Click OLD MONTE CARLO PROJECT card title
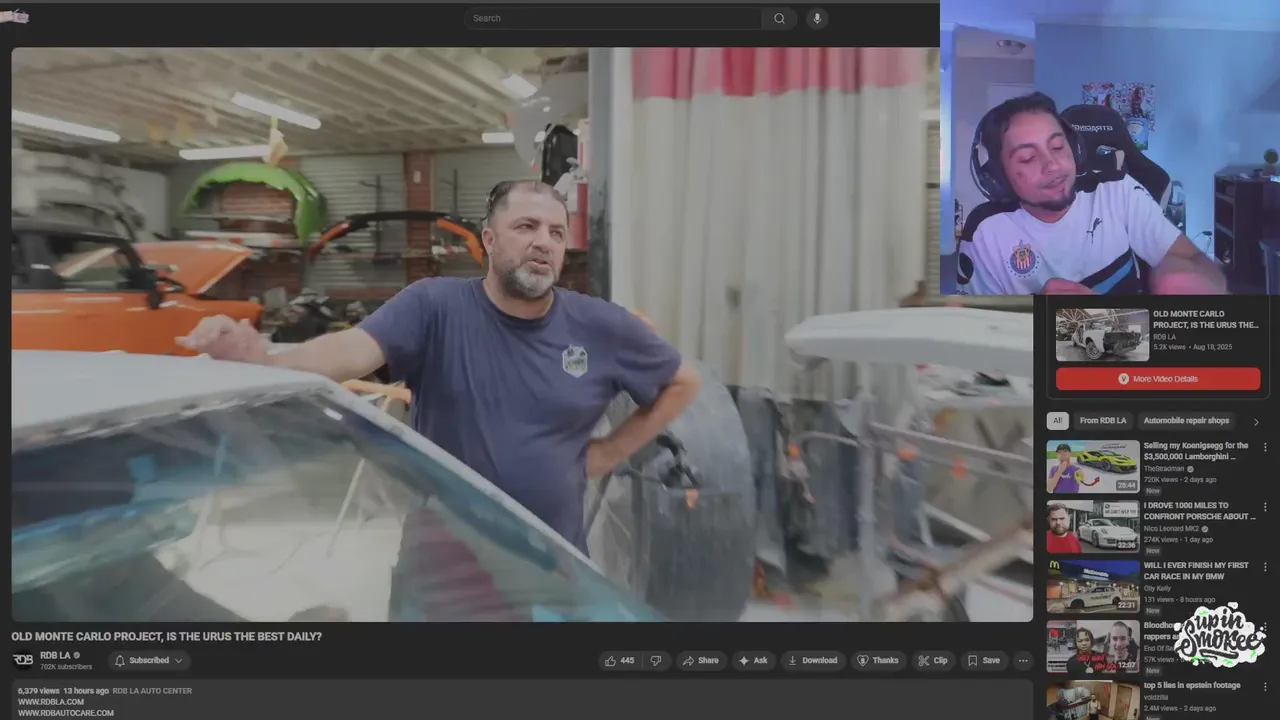Viewport: 1280px width, 720px height. point(1206,319)
